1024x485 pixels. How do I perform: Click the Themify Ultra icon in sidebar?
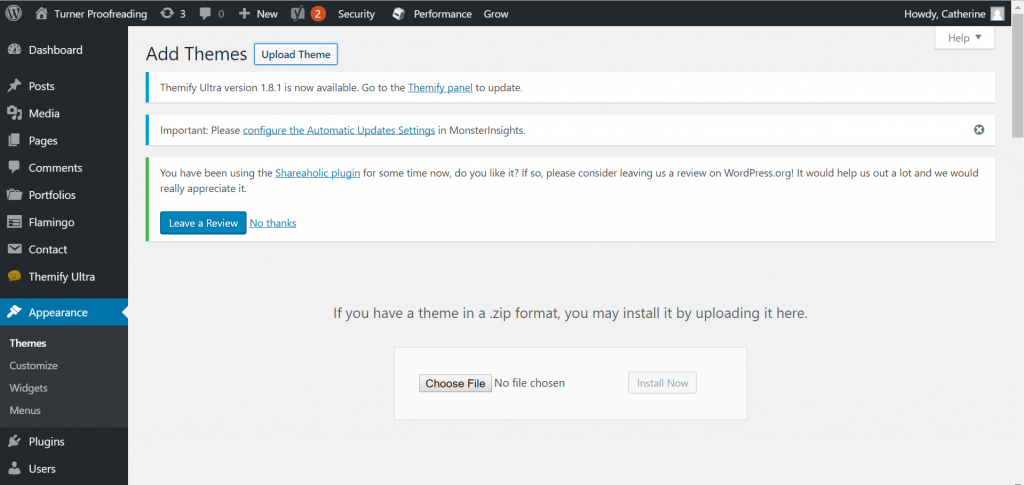point(14,276)
